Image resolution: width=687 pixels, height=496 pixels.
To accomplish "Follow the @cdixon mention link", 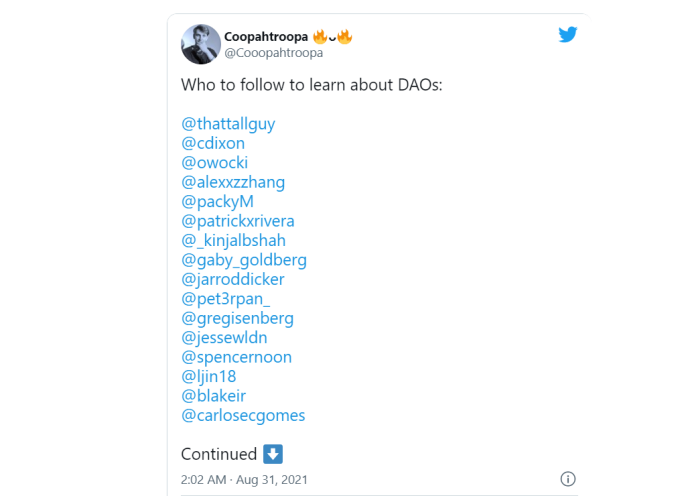I will [213, 143].
